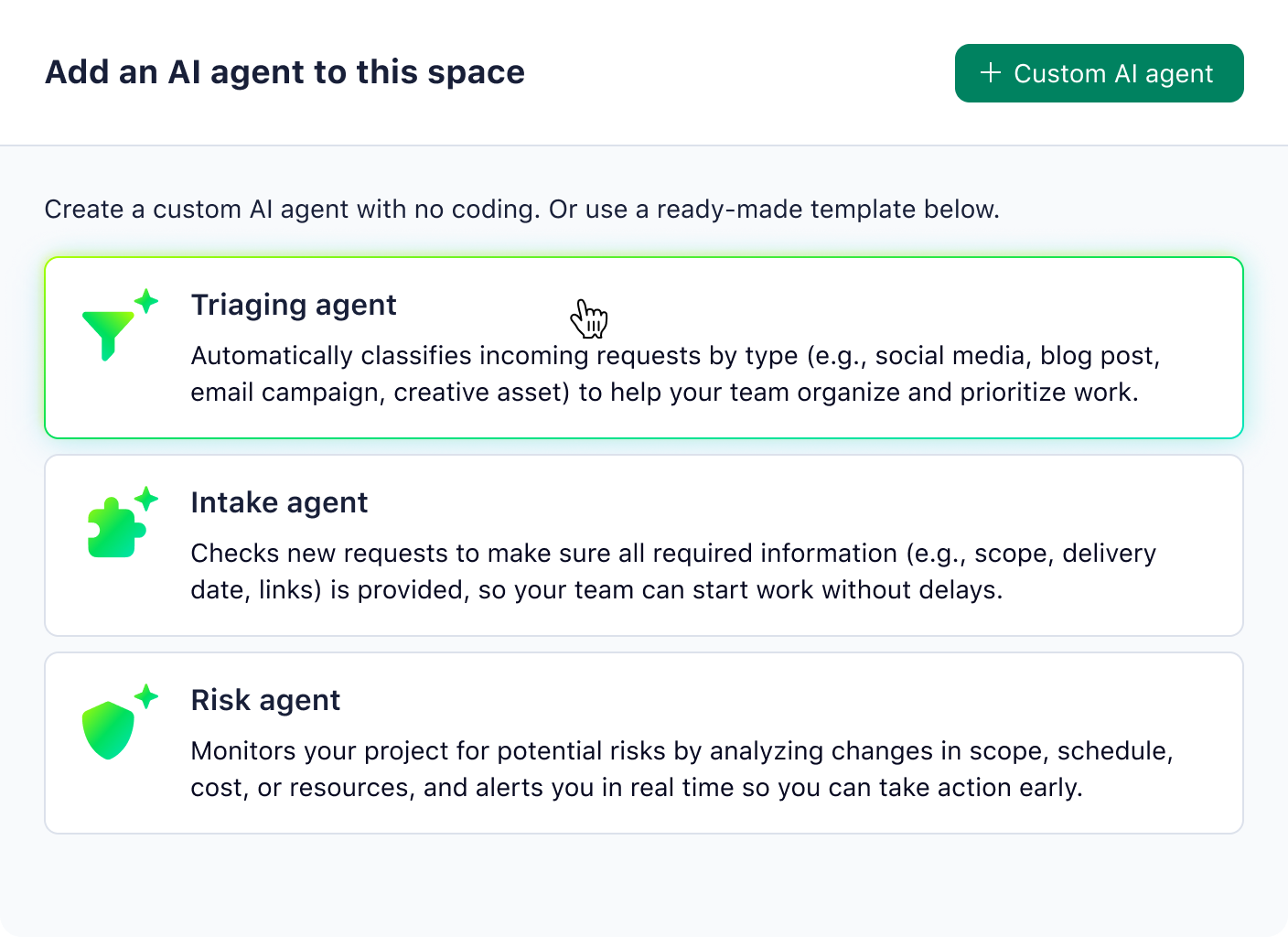Click the Risk agent title text
The image size is (1288, 937).
click(x=265, y=700)
